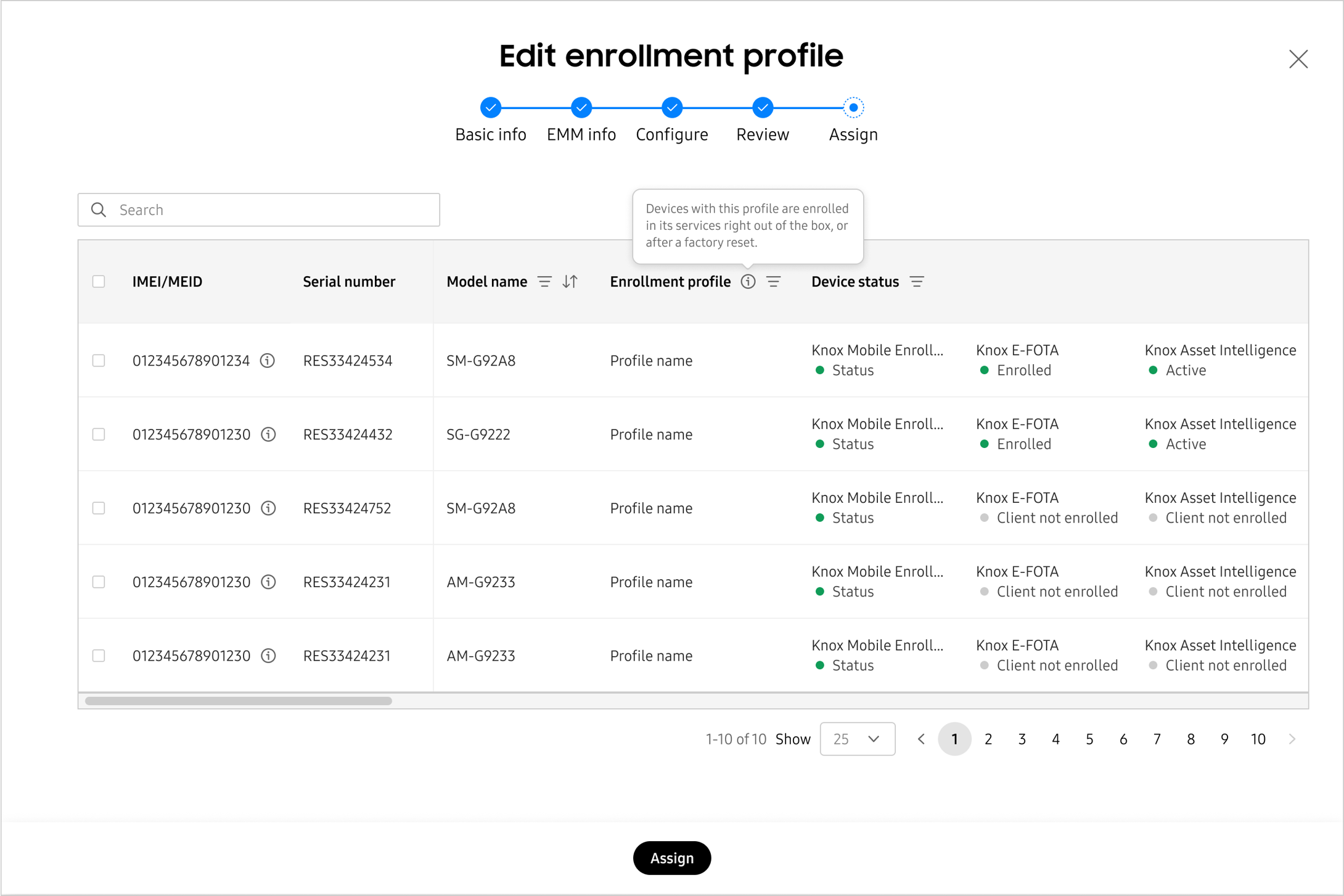Open the Model name filter icon
The image size is (1344, 896).
click(x=544, y=282)
